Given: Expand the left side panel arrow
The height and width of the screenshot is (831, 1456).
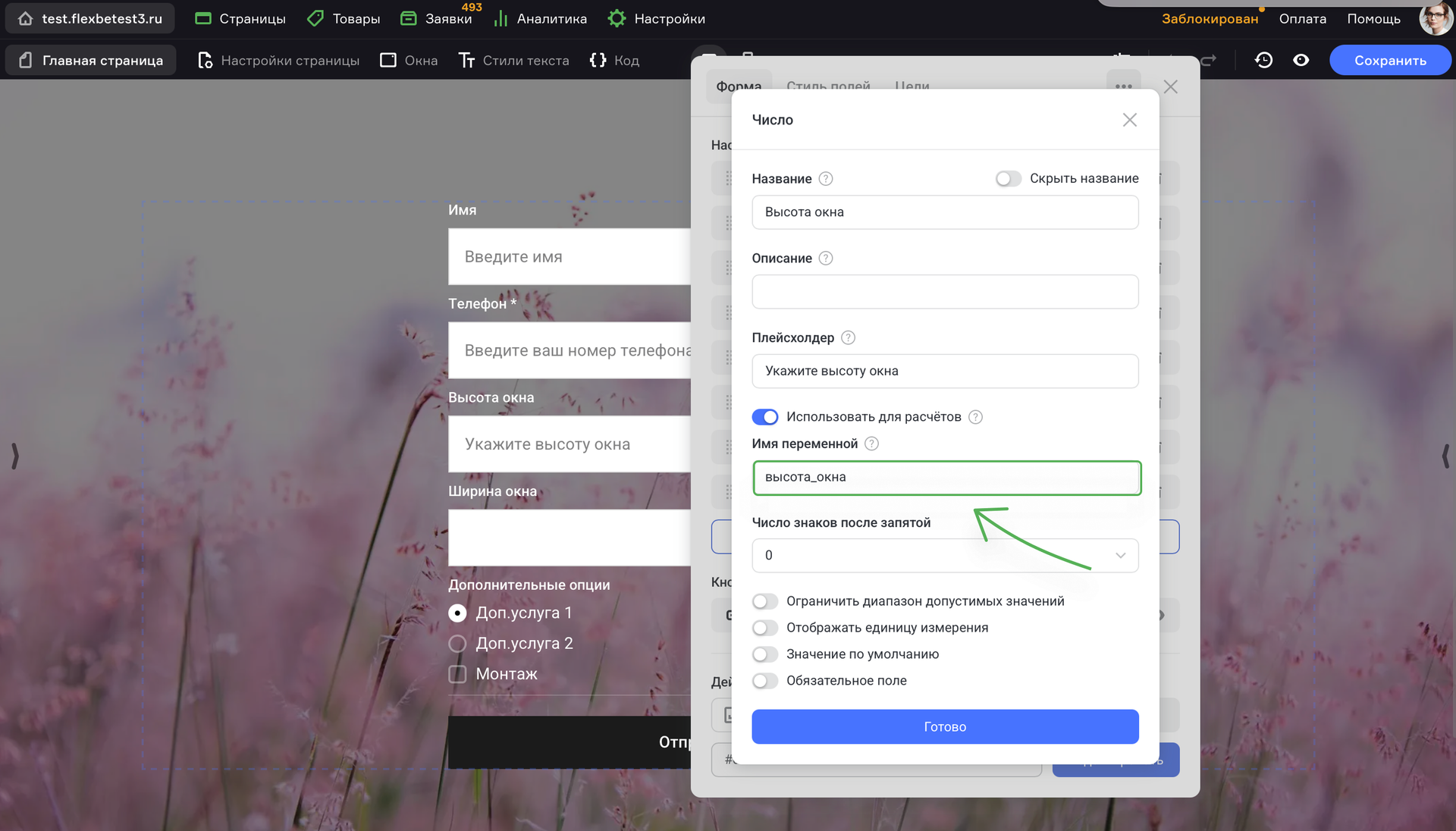Looking at the screenshot, I should pos(14,456).
